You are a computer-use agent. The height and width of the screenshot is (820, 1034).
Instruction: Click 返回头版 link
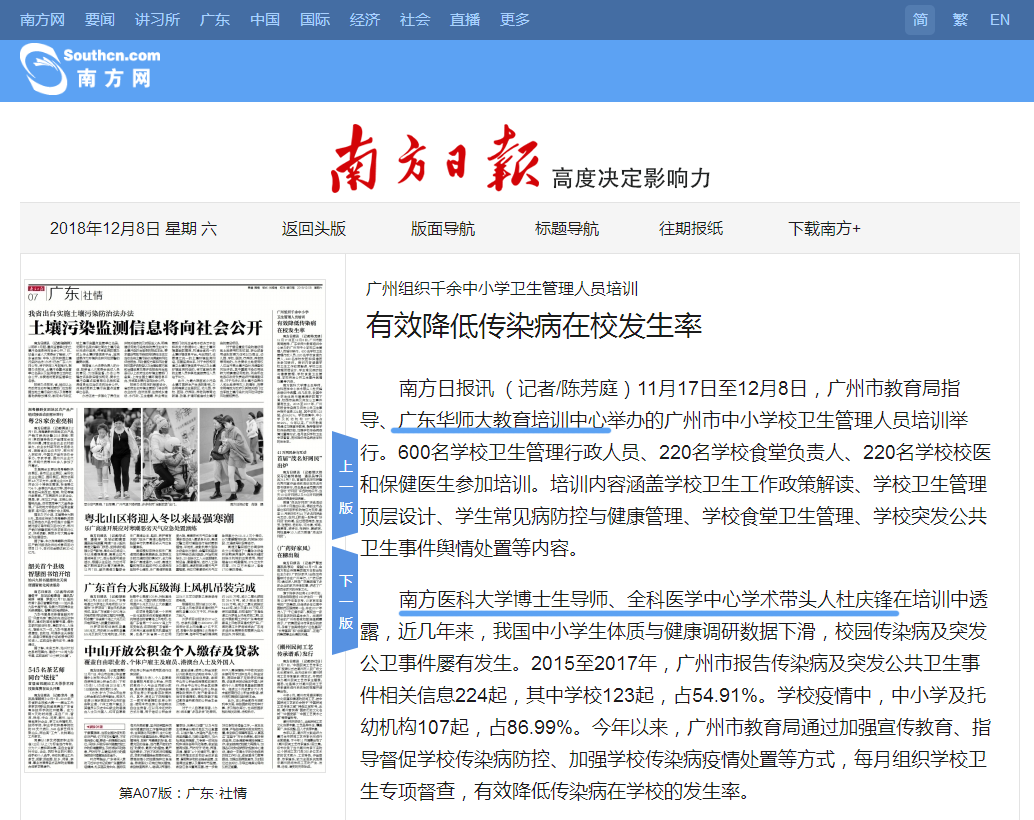[x=314, y=228]
